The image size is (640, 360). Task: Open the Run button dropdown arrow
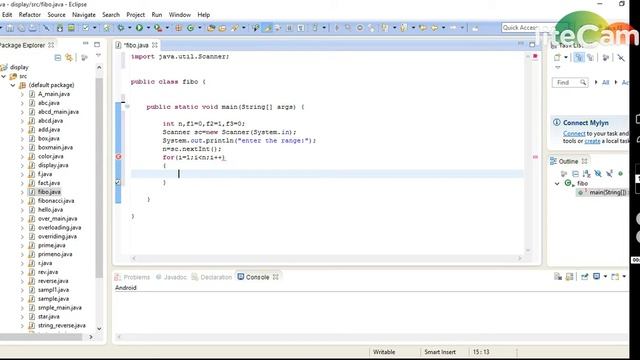click(148, 28)
